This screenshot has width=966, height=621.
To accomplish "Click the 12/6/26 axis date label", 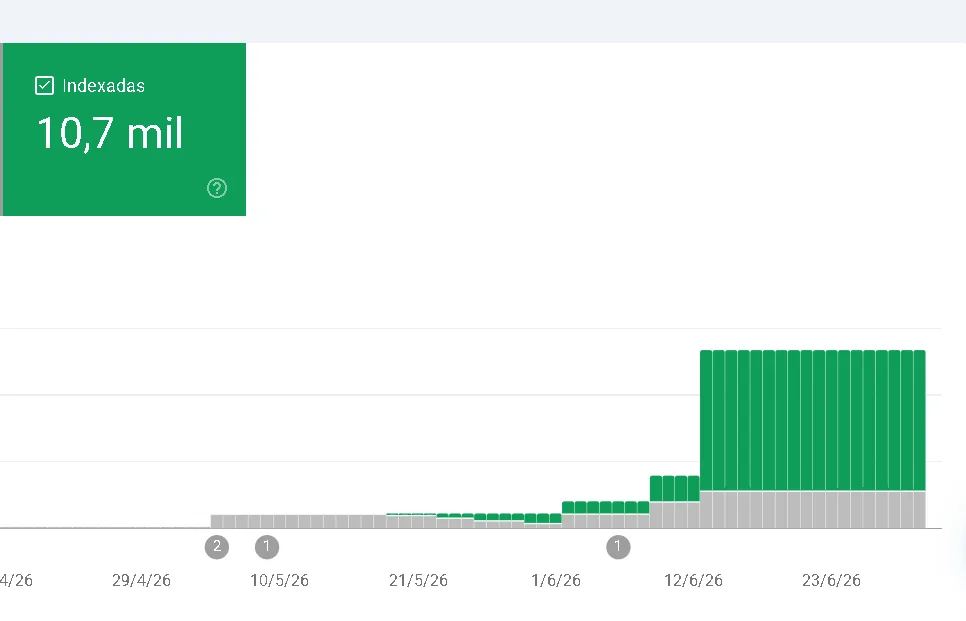I will click(x=693, y=580).
